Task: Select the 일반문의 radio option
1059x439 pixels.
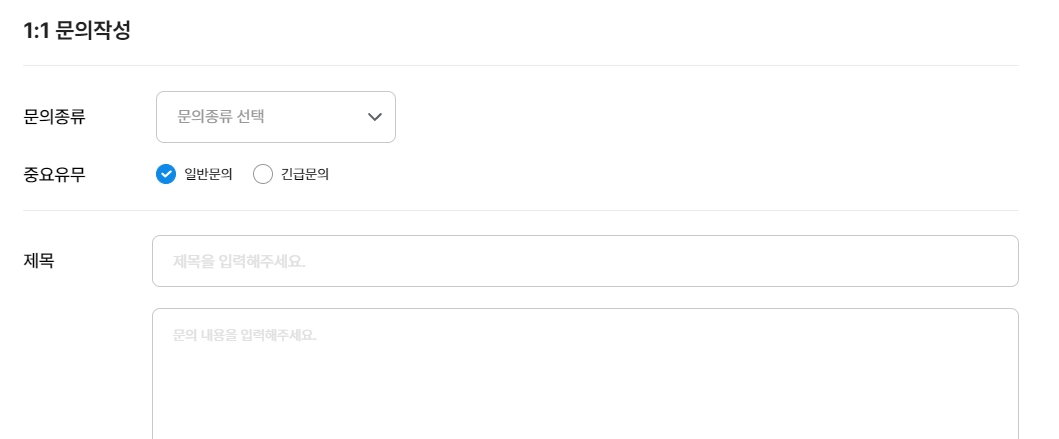Action: click(166, 174)
